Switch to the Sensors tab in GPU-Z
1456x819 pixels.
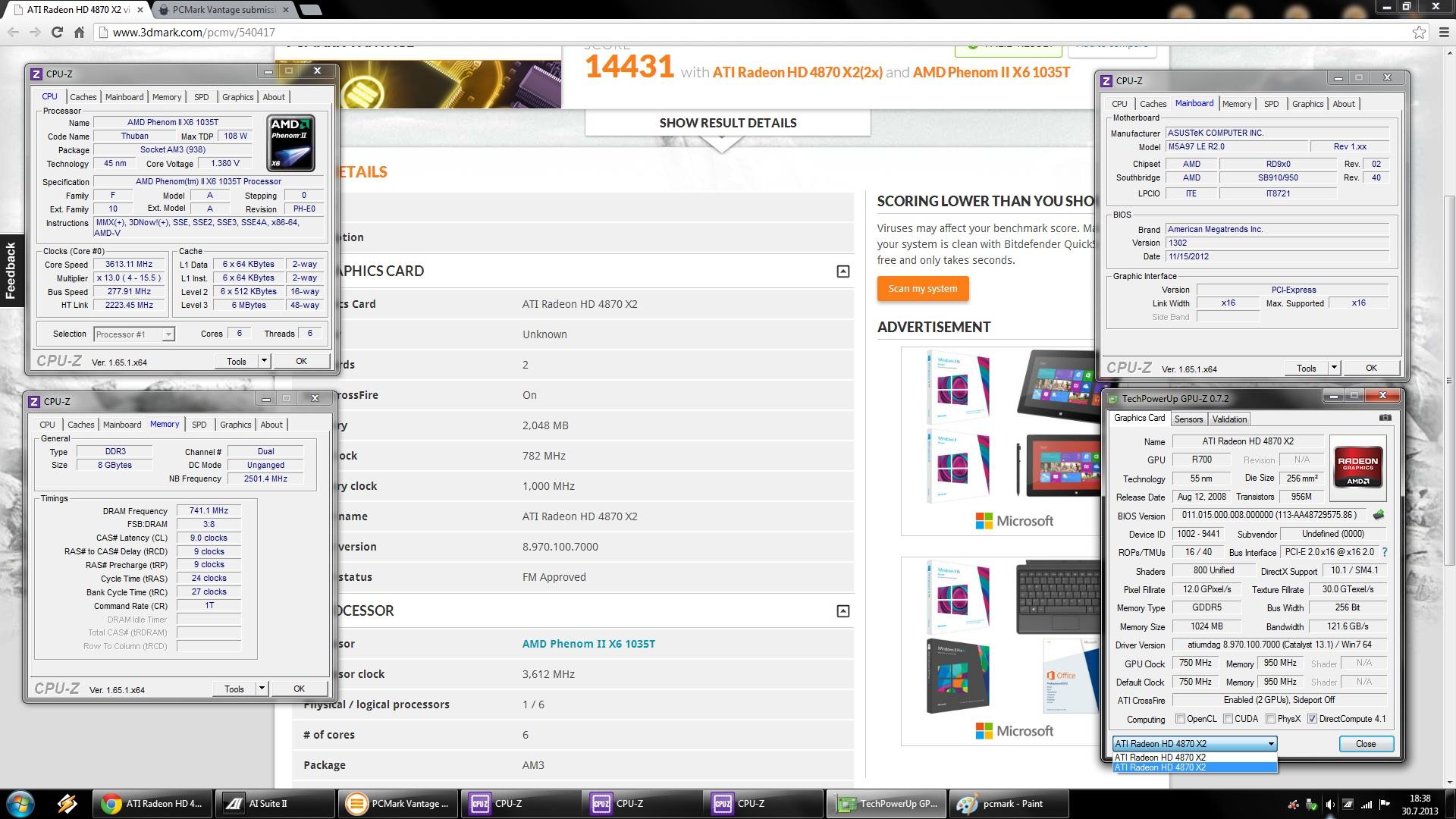(1188, 419)
